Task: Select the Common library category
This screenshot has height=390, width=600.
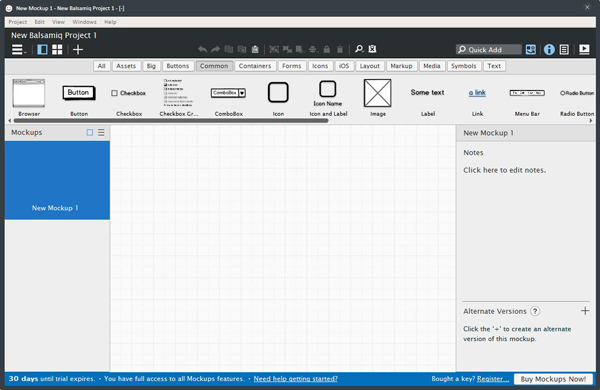Action: 214,66
